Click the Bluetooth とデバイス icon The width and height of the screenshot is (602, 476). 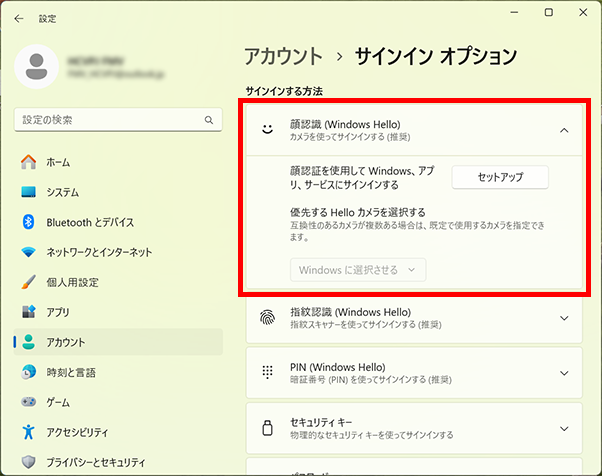point(29,222)
